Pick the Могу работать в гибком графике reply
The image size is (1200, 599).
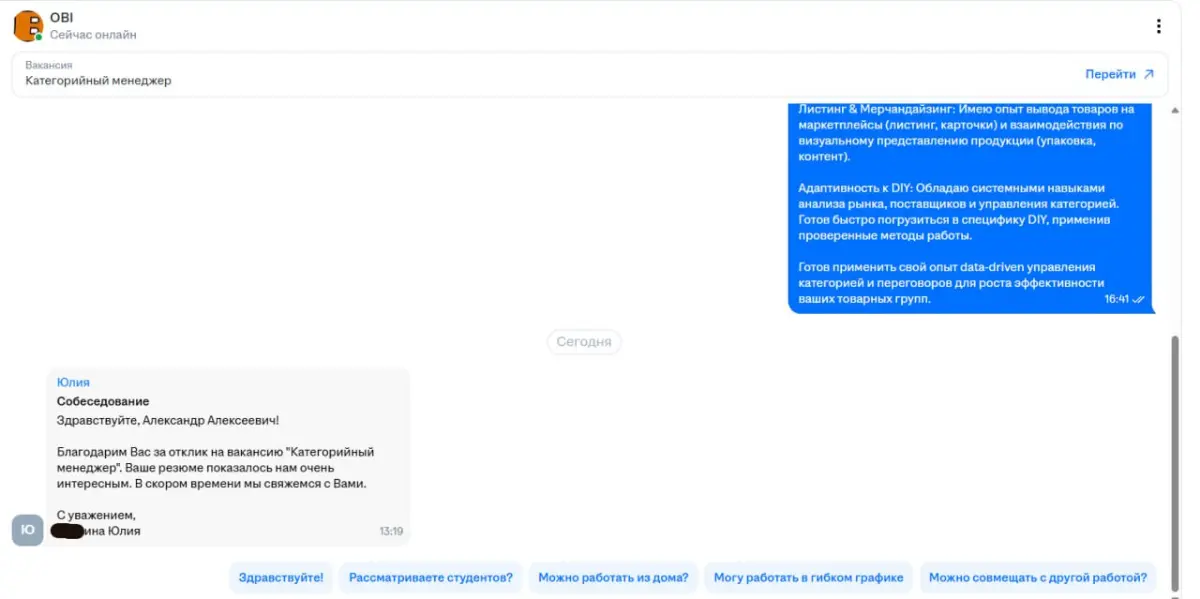pyautogui.click(x=808, y=577)
